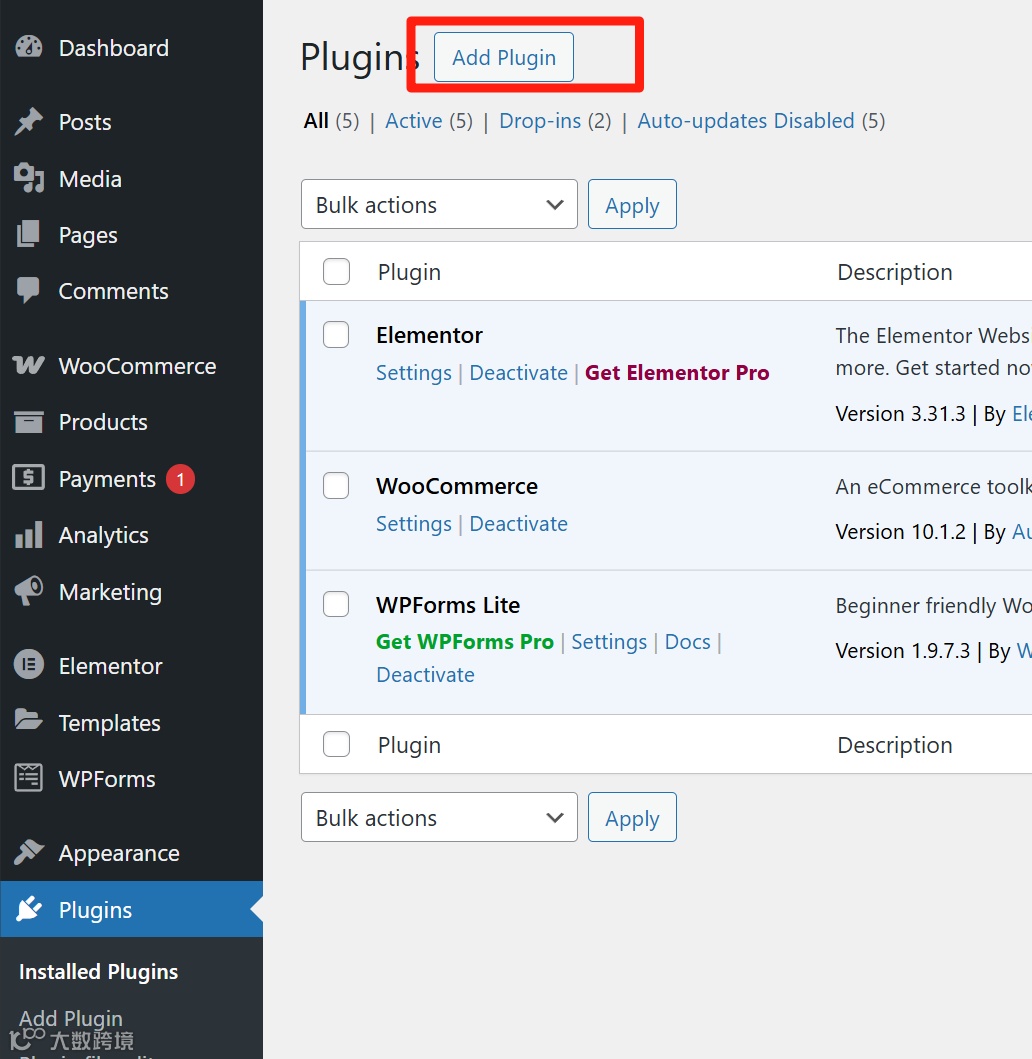Screen dimensions: 1032x1059
Task: Deactivate the WooCommerce plugin
Action: pos(519,524)
